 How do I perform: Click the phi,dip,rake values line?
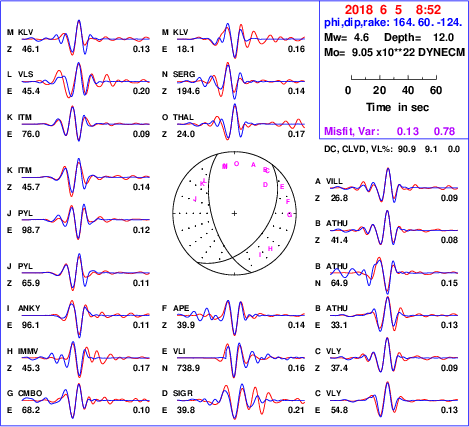(393, 23)
